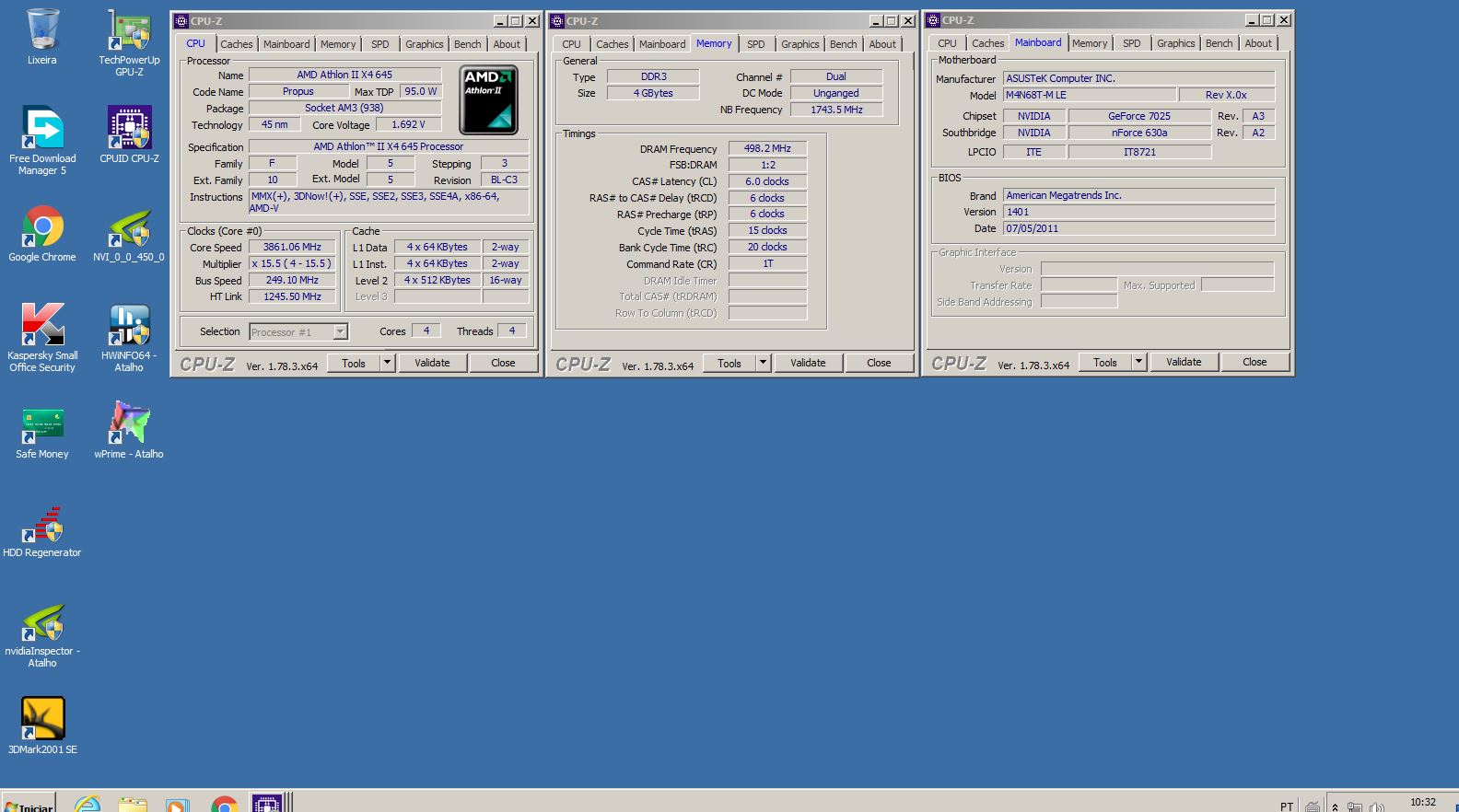
Task: Switch to Caches tab in first CPU-Z window
Action: 237,44
